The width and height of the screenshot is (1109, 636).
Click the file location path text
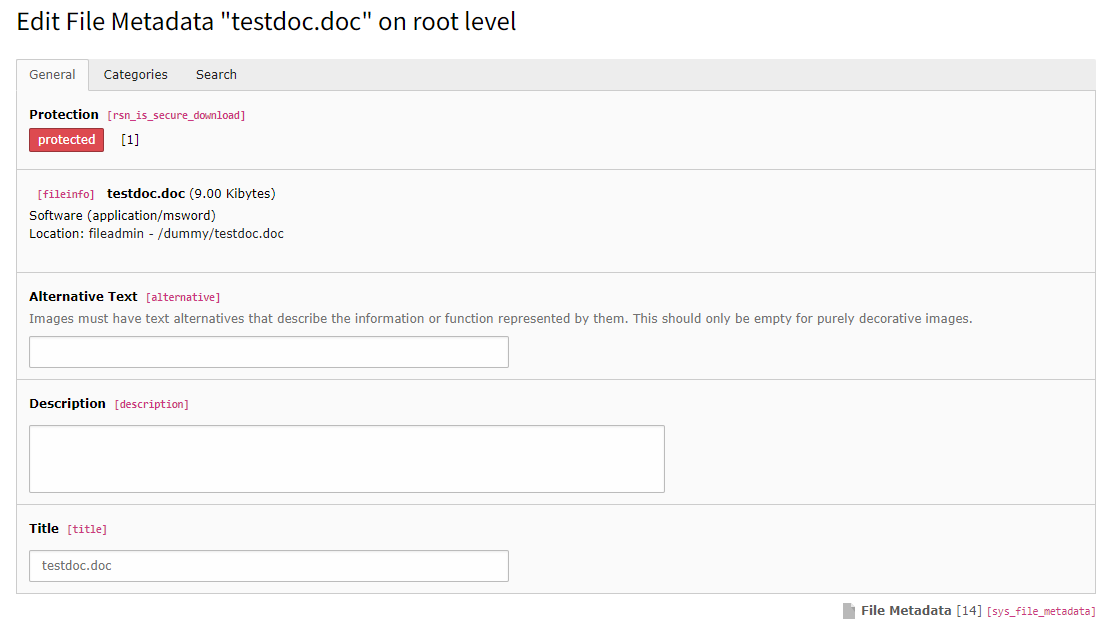[156, 234]
